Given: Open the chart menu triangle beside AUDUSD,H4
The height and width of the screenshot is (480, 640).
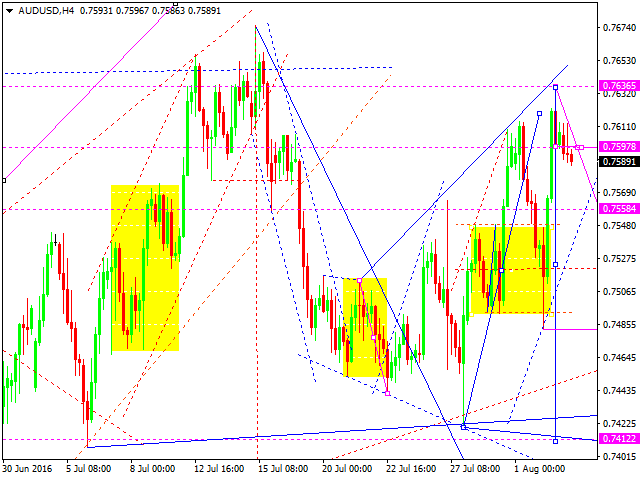Looking at the screenshot, I should tap(9, 11).
